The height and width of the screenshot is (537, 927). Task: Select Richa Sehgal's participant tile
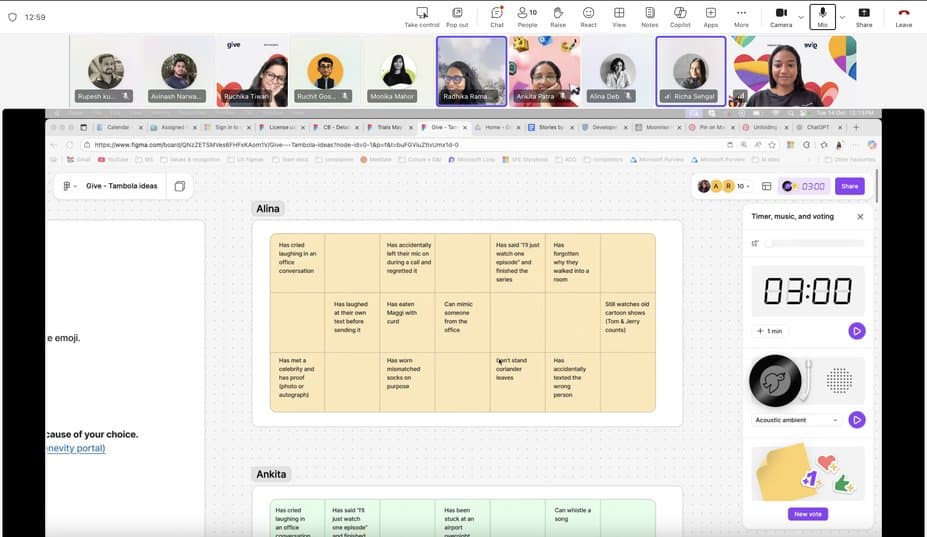[x=691, y=71]
